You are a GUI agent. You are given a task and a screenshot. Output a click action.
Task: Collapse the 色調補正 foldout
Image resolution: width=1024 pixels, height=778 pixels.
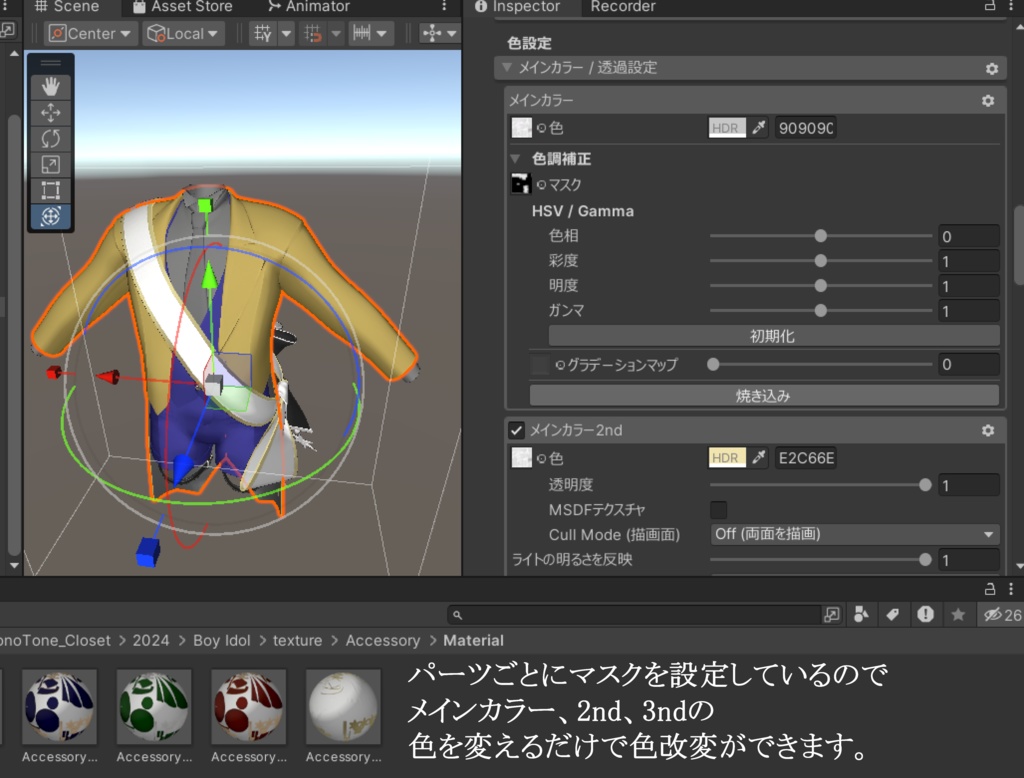(x=515, y=159)
